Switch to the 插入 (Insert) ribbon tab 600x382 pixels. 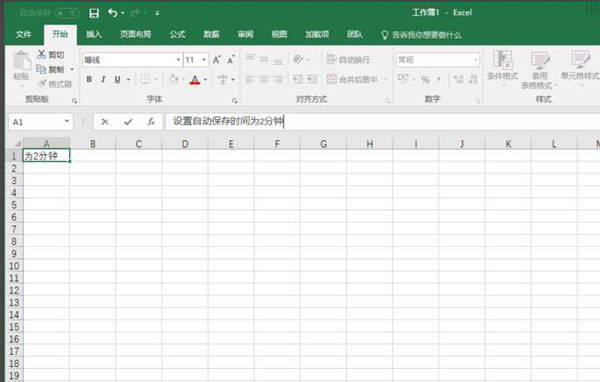pyautogui.click(x=94, y=34)
